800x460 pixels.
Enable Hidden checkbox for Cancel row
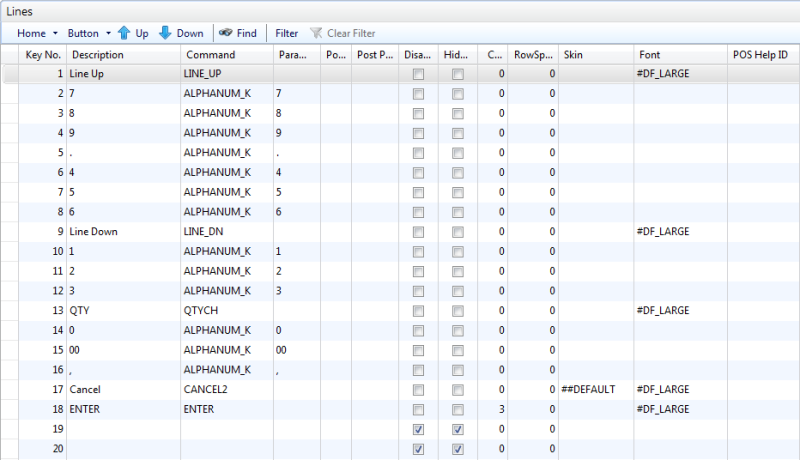pyautogui.click(x=457, y=389)
